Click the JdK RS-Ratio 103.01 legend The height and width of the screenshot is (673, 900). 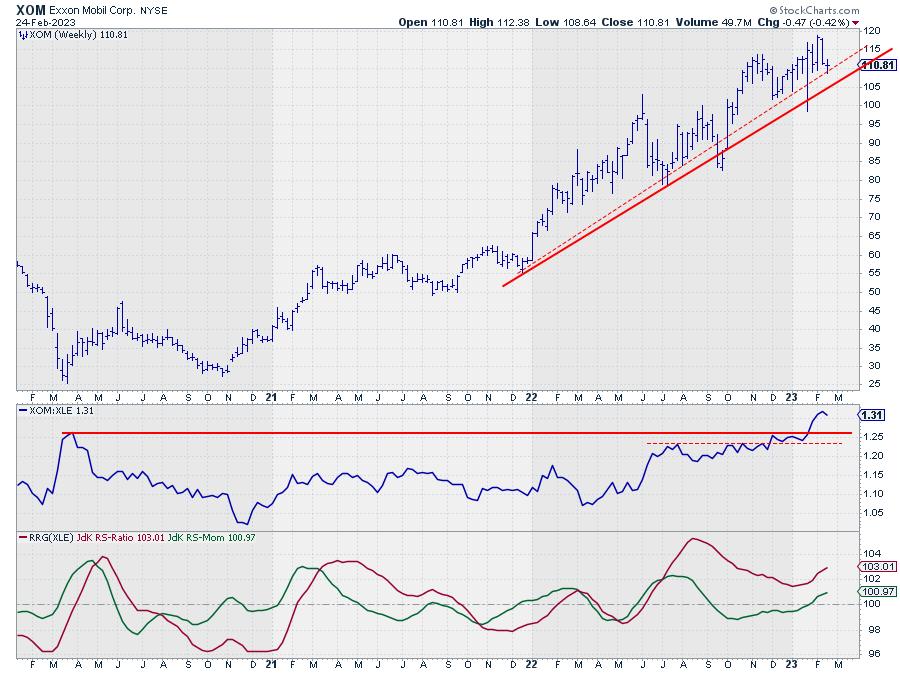coord(121,538)
